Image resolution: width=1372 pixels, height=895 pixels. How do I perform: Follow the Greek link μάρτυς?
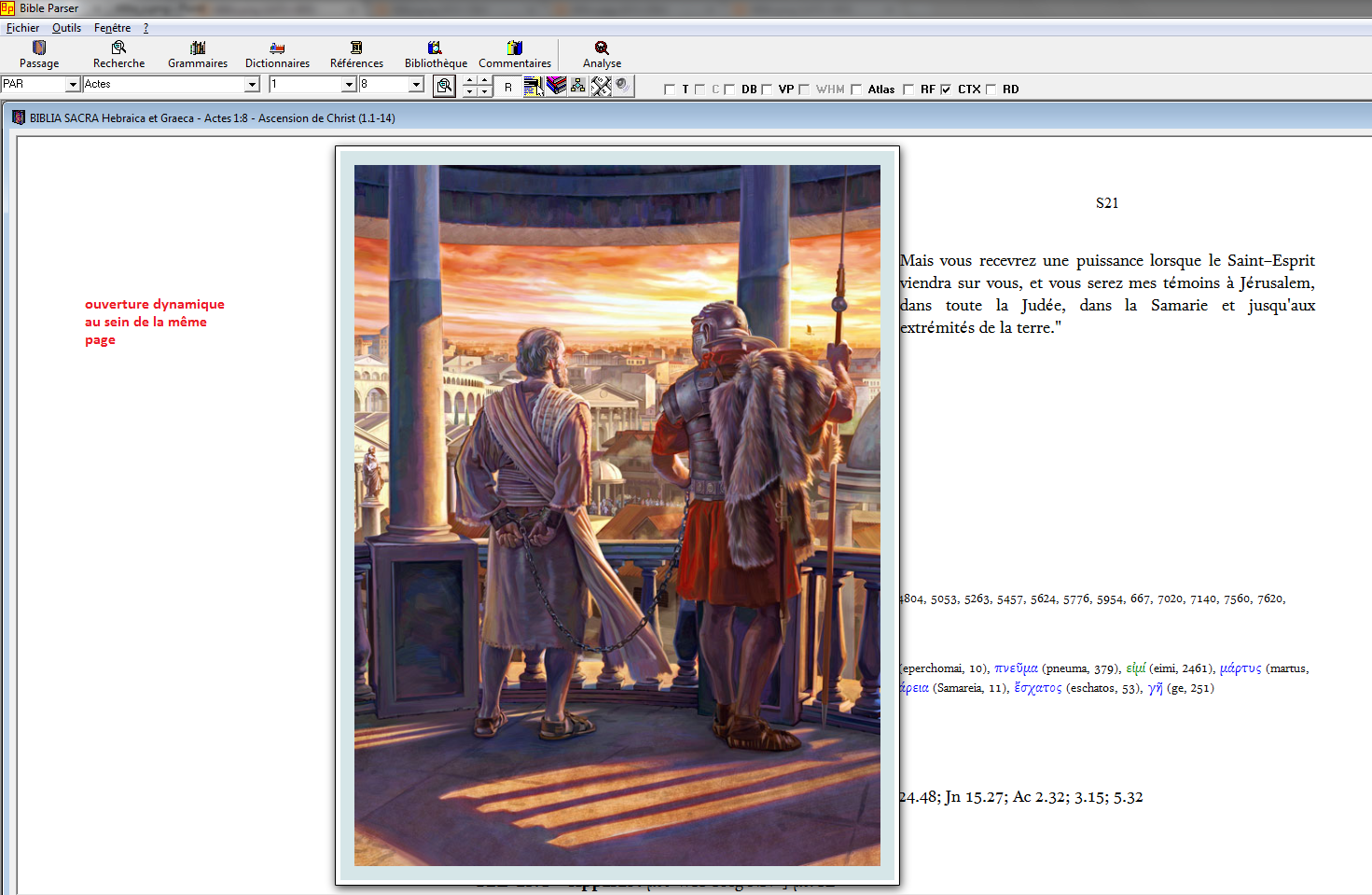click(x=1240, y=668)
